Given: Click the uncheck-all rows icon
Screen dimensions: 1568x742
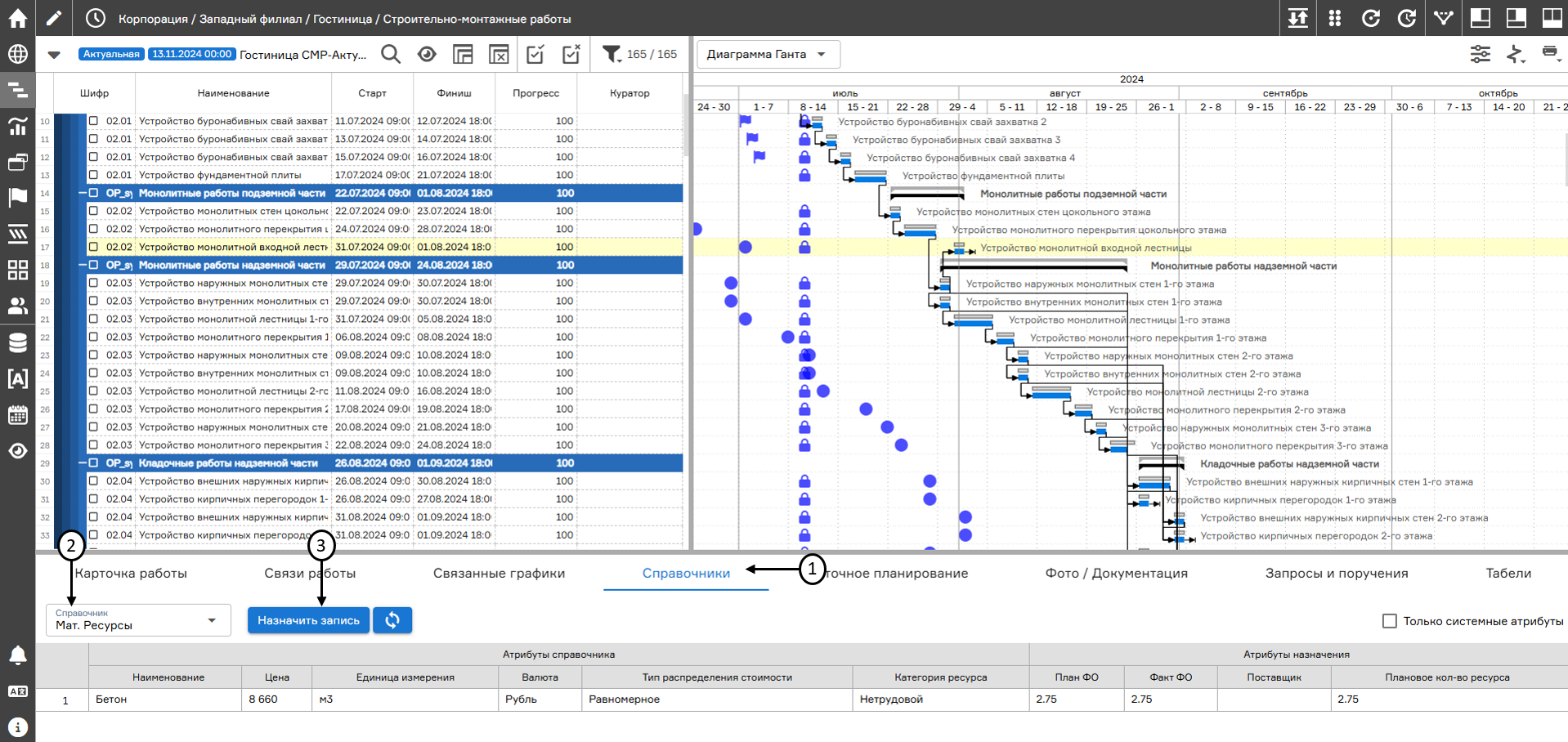Looking at the screenshot, I should (x=571, y=54).
